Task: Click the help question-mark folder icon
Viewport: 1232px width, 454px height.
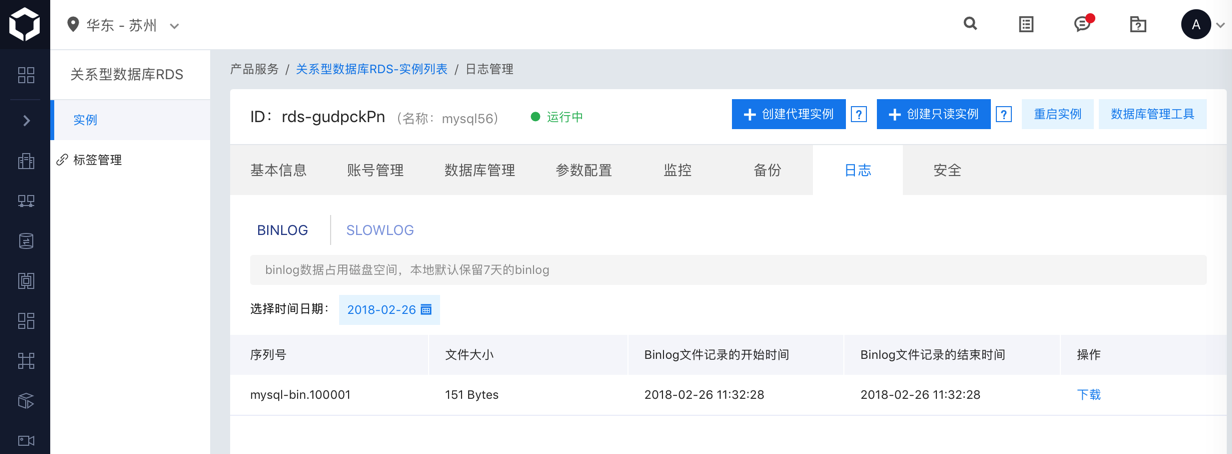Action: [x=1138, y=24]
